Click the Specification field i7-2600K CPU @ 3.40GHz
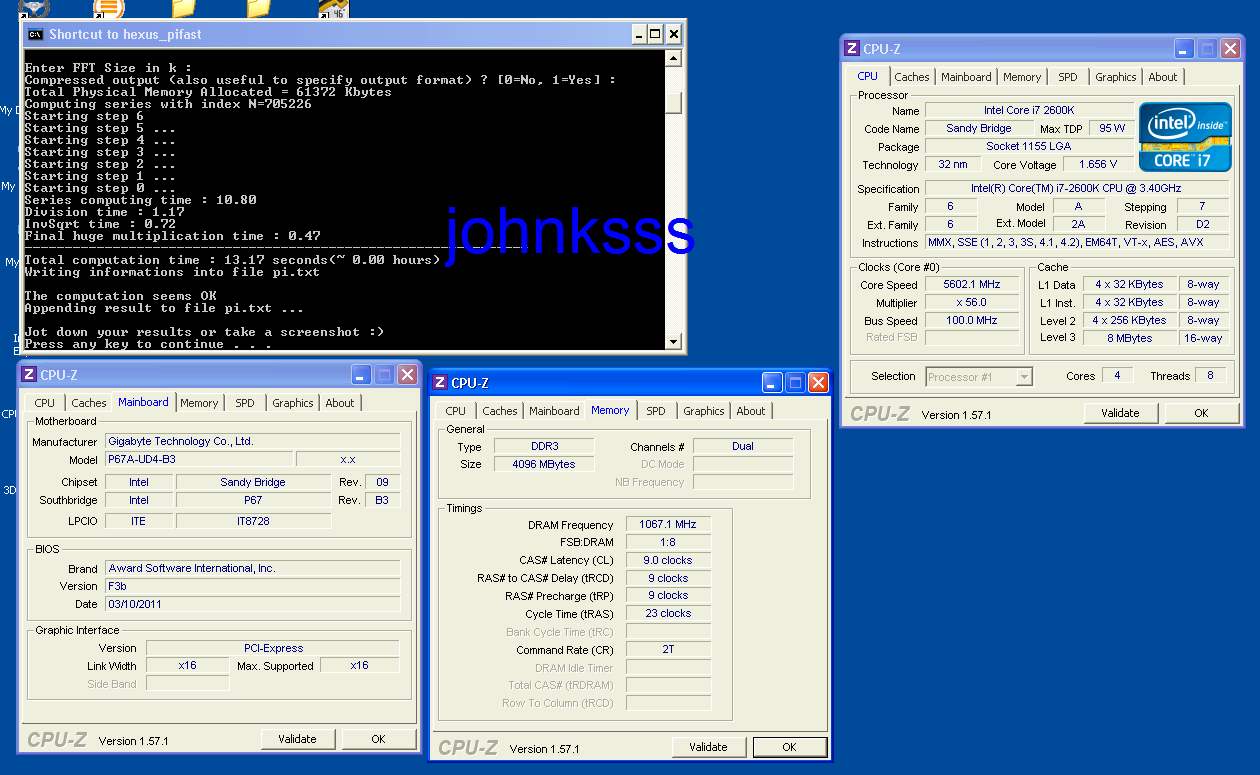 point(1076,189)
